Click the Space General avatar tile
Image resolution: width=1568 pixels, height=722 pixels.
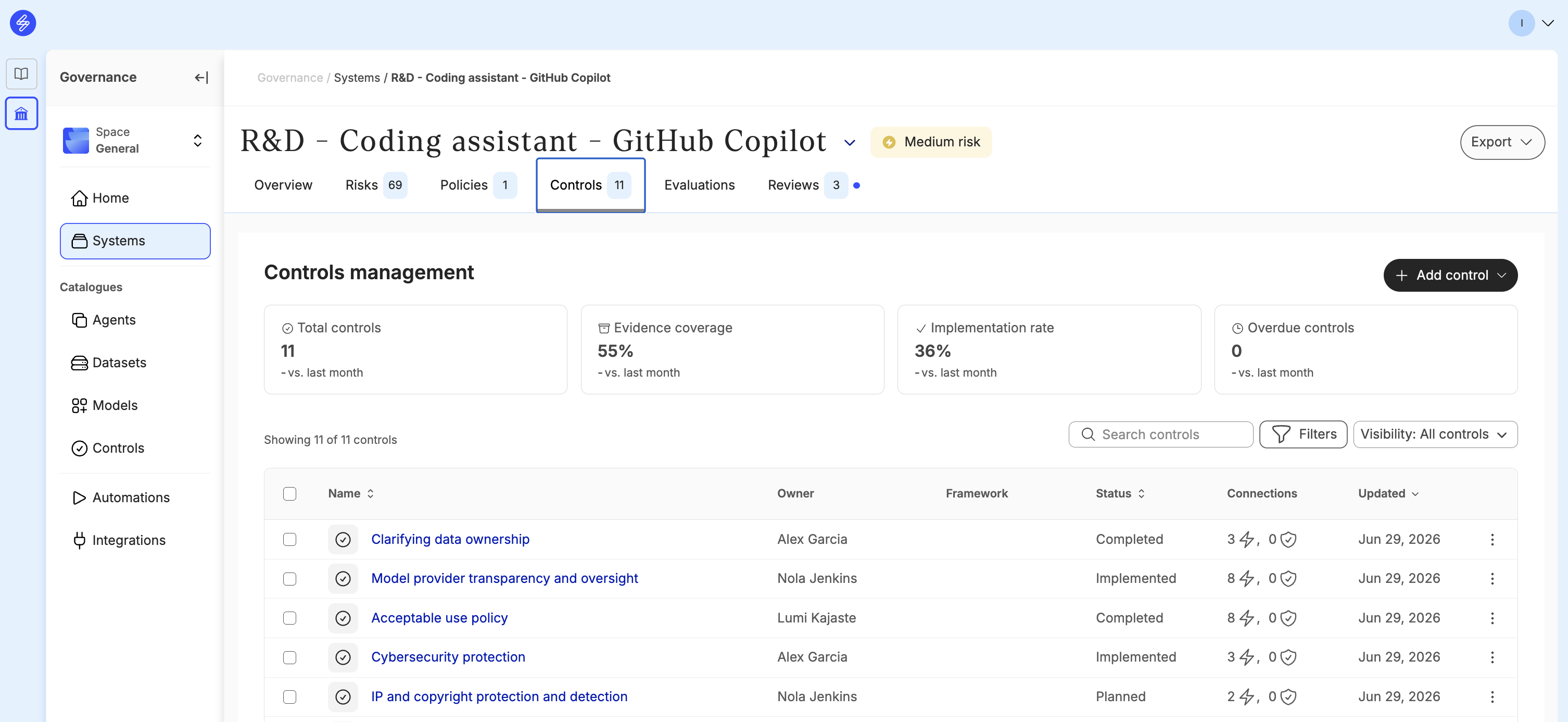click(76, 140)
